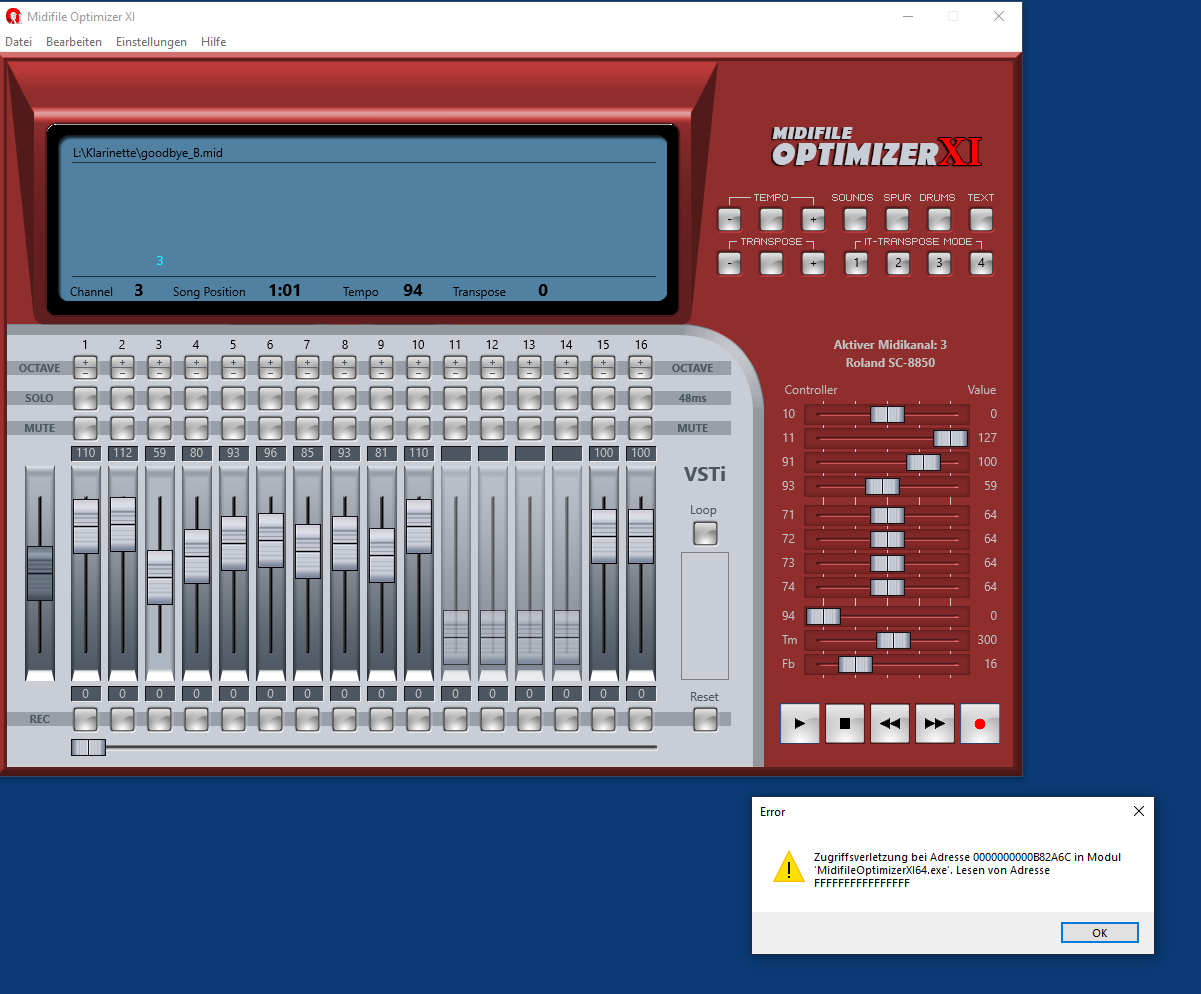Toggle the Loop button

tap(705, 533)
